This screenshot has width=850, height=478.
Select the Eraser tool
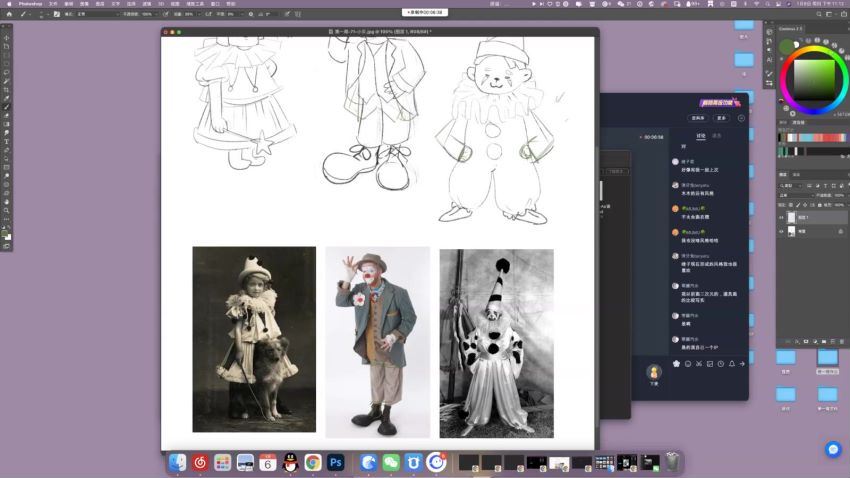click(7, 115)
